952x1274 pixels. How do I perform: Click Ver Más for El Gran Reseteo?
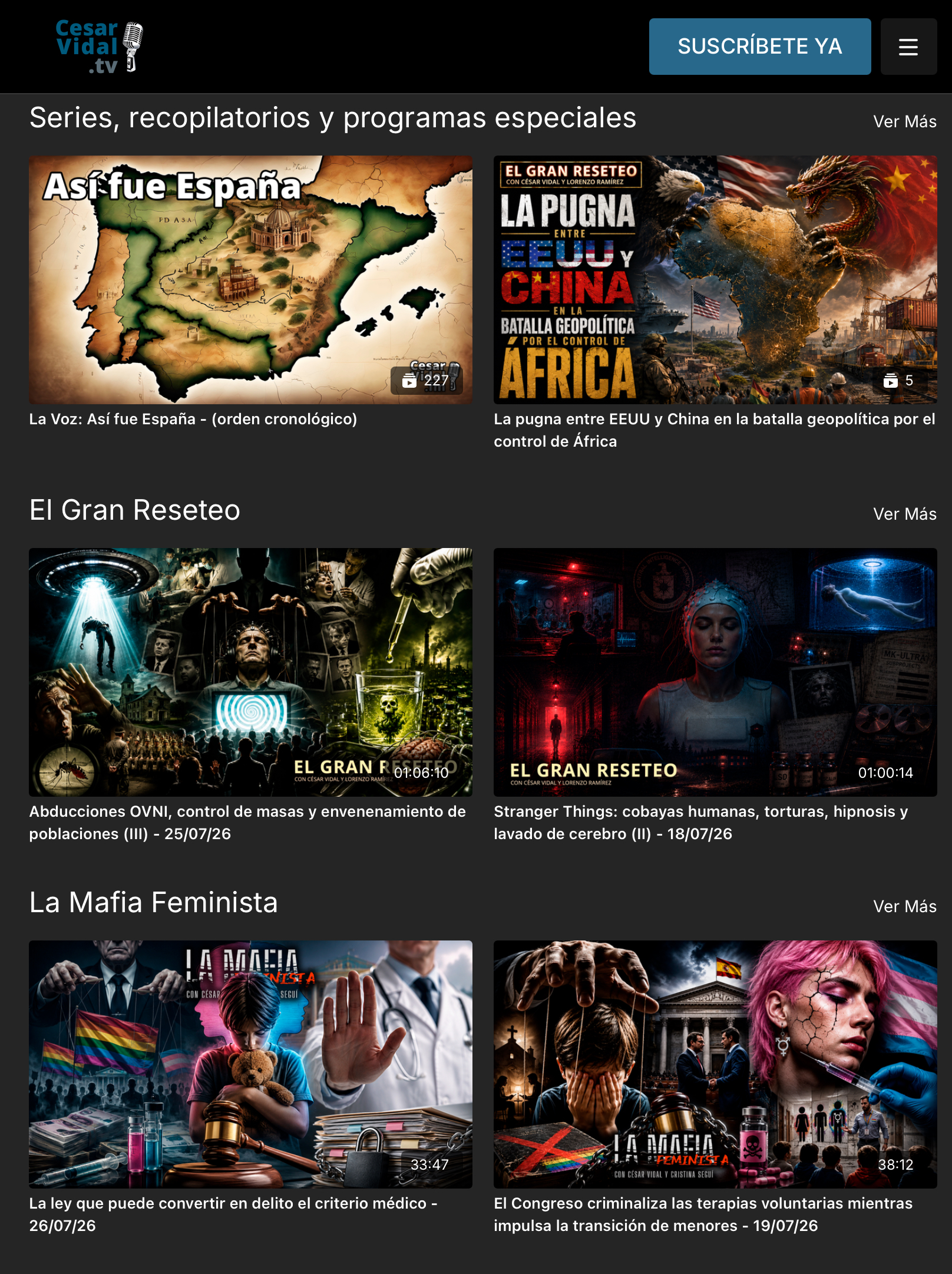pyautogui.click(x=905, y=514)
